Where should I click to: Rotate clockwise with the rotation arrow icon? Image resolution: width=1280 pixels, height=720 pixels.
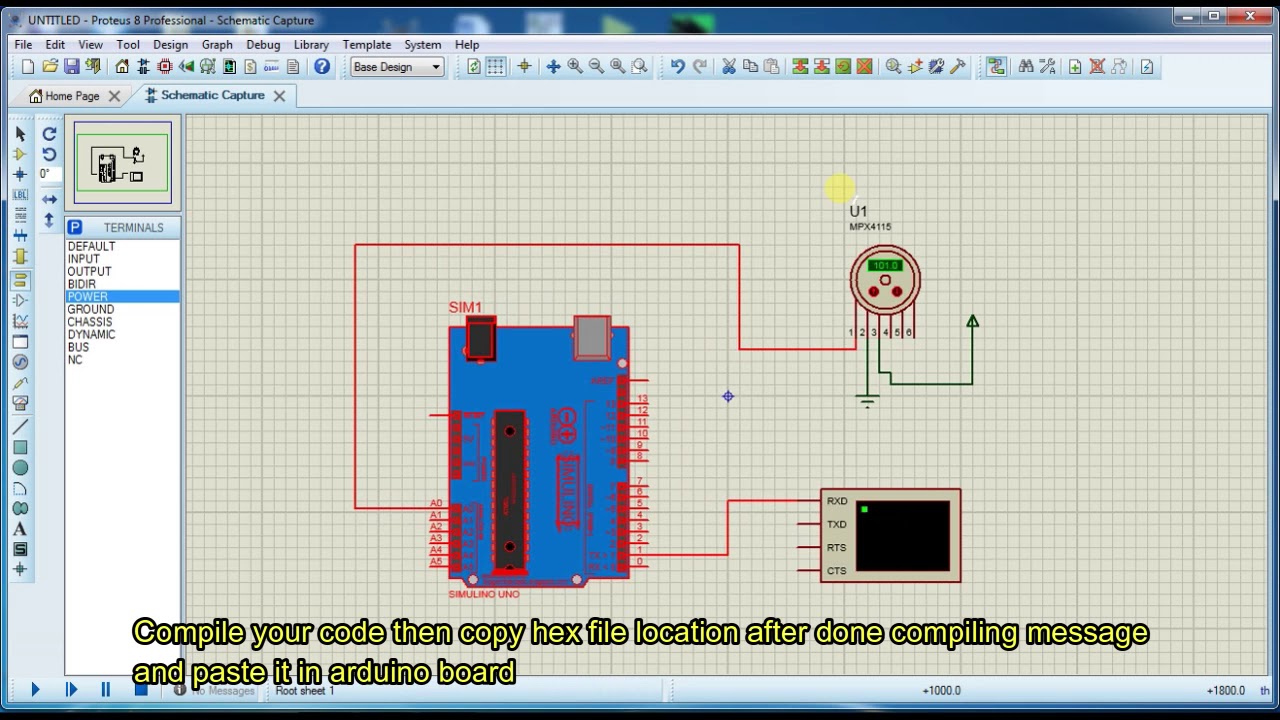tap(49, 133)
